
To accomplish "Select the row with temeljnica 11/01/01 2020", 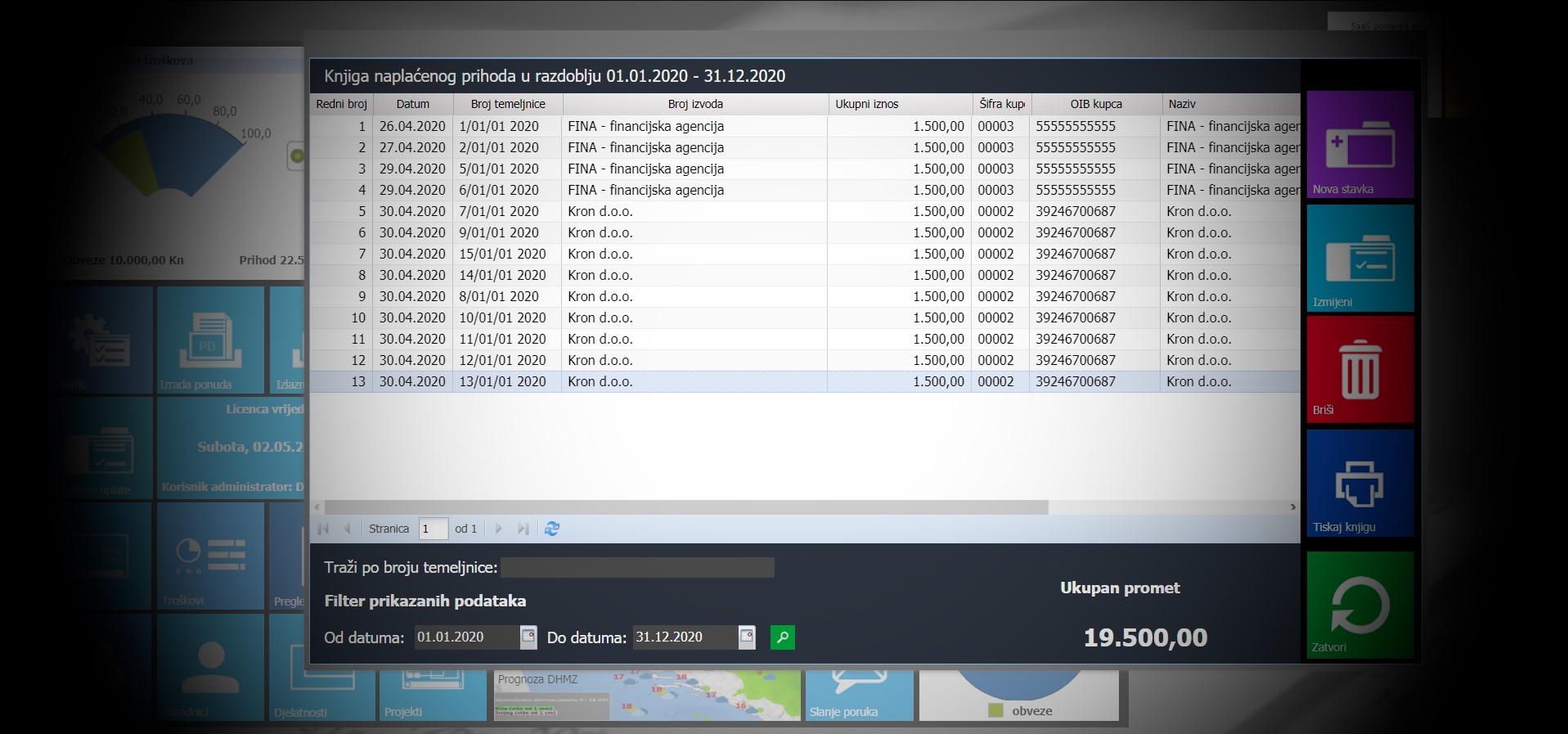I will tap(805, 339).
